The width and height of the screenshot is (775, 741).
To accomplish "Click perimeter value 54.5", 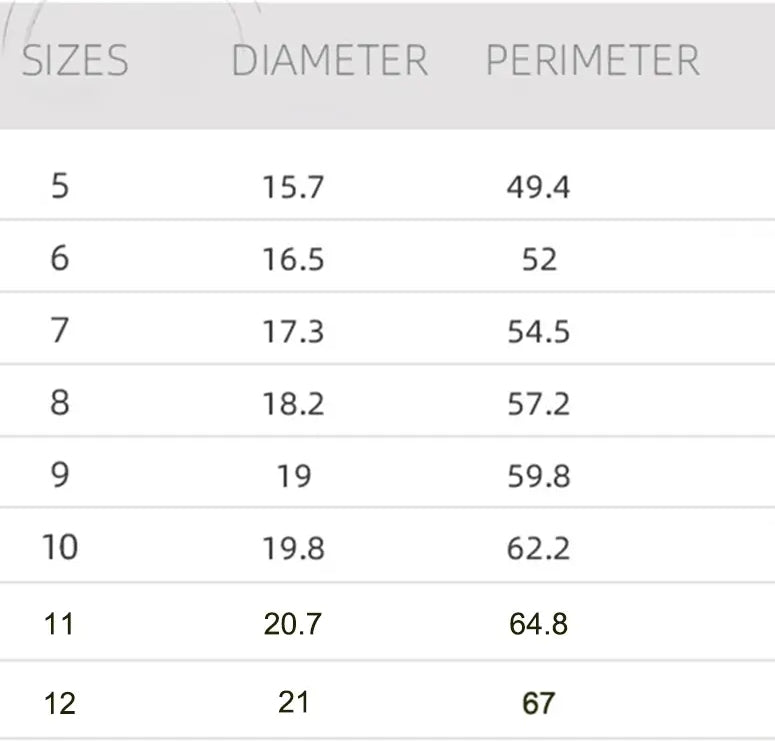I will (538, 332).
